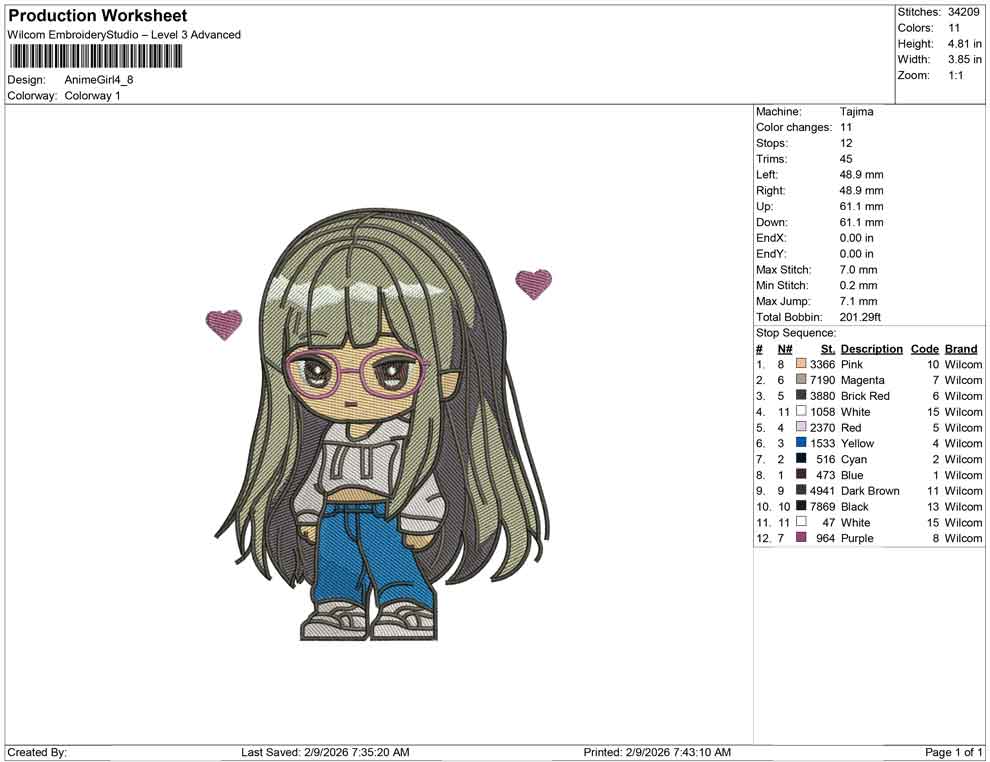
Task: Click the Brand column header
Action: coord(960,348)
